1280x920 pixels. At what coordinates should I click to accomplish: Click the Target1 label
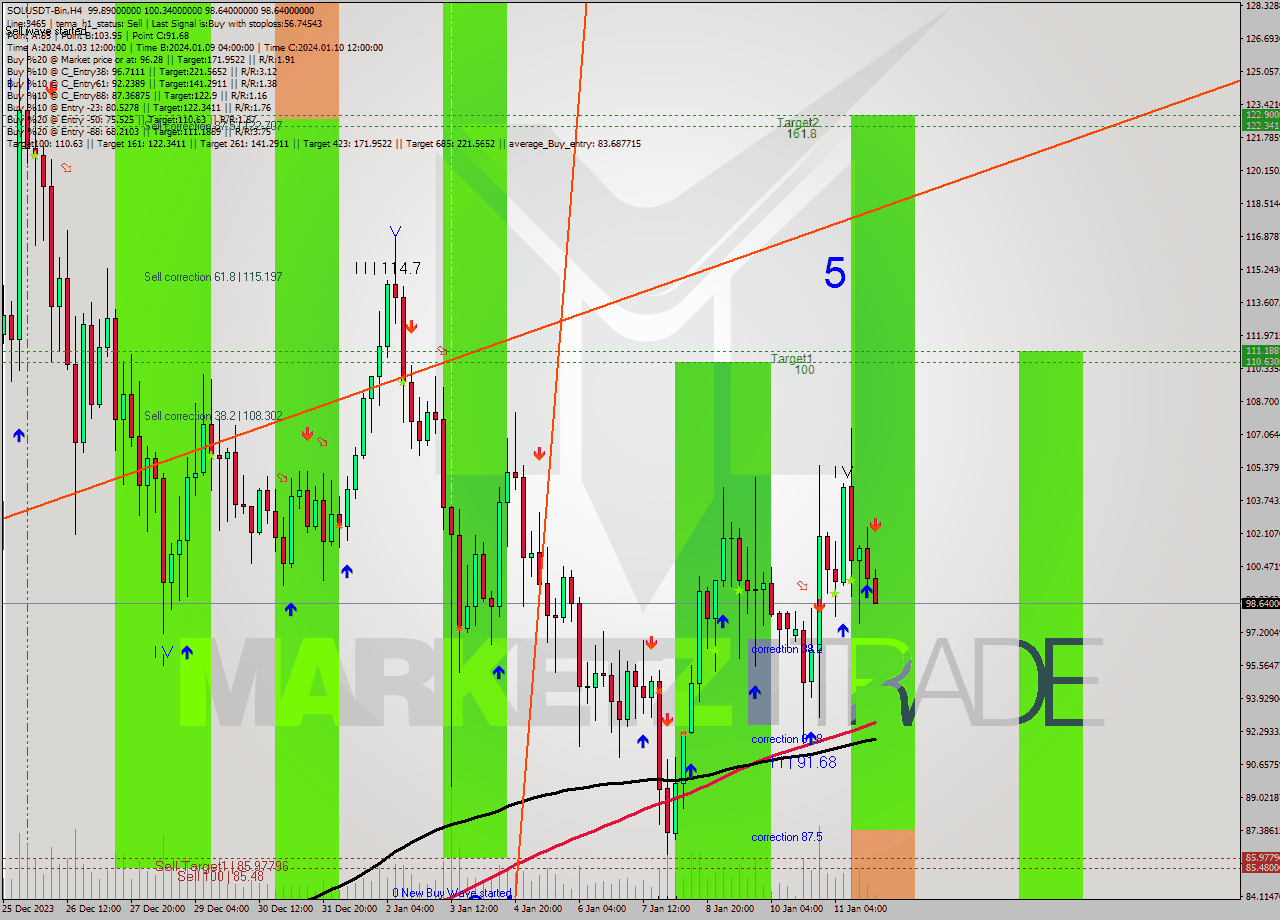792,358
